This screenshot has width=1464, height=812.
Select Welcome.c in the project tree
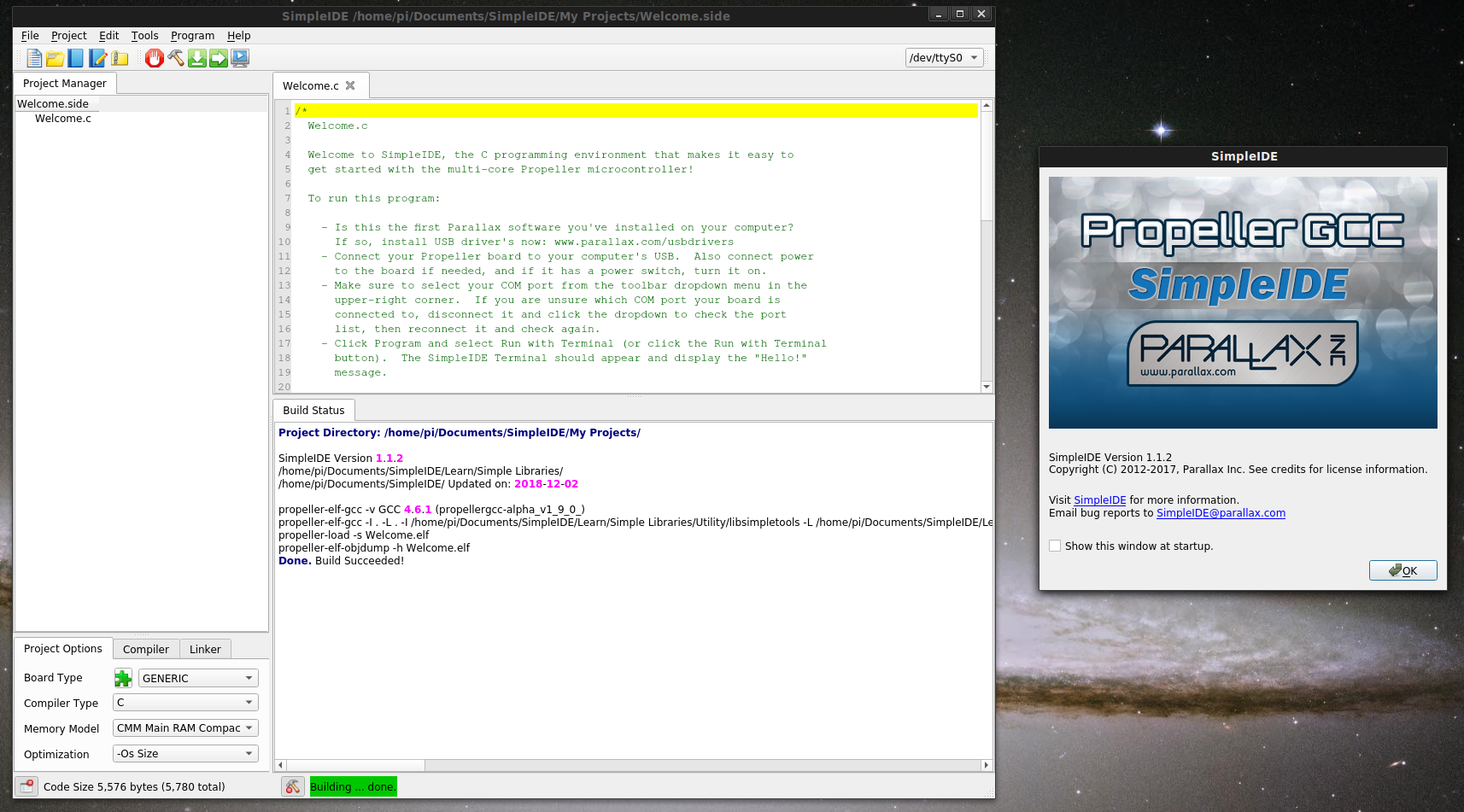pos(63,119)
